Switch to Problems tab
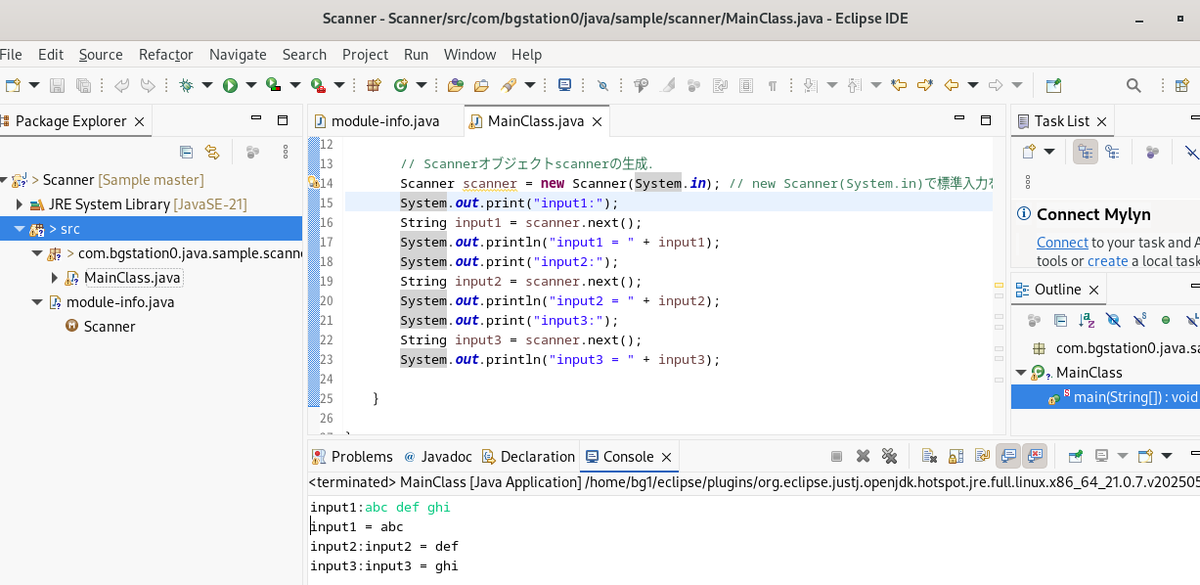Viewport: 1200px width, 585px height. [352, 456]
